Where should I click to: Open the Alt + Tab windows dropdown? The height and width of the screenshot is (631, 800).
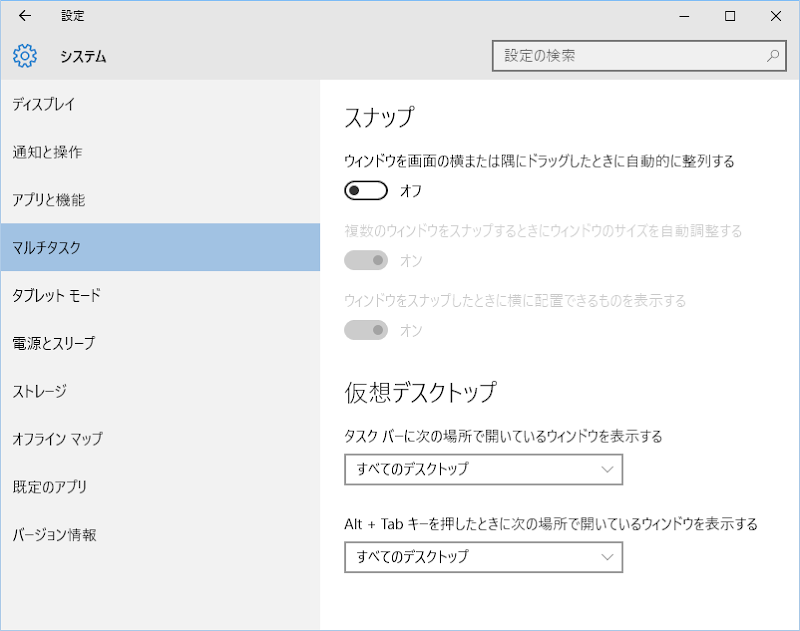pos(482,557)
